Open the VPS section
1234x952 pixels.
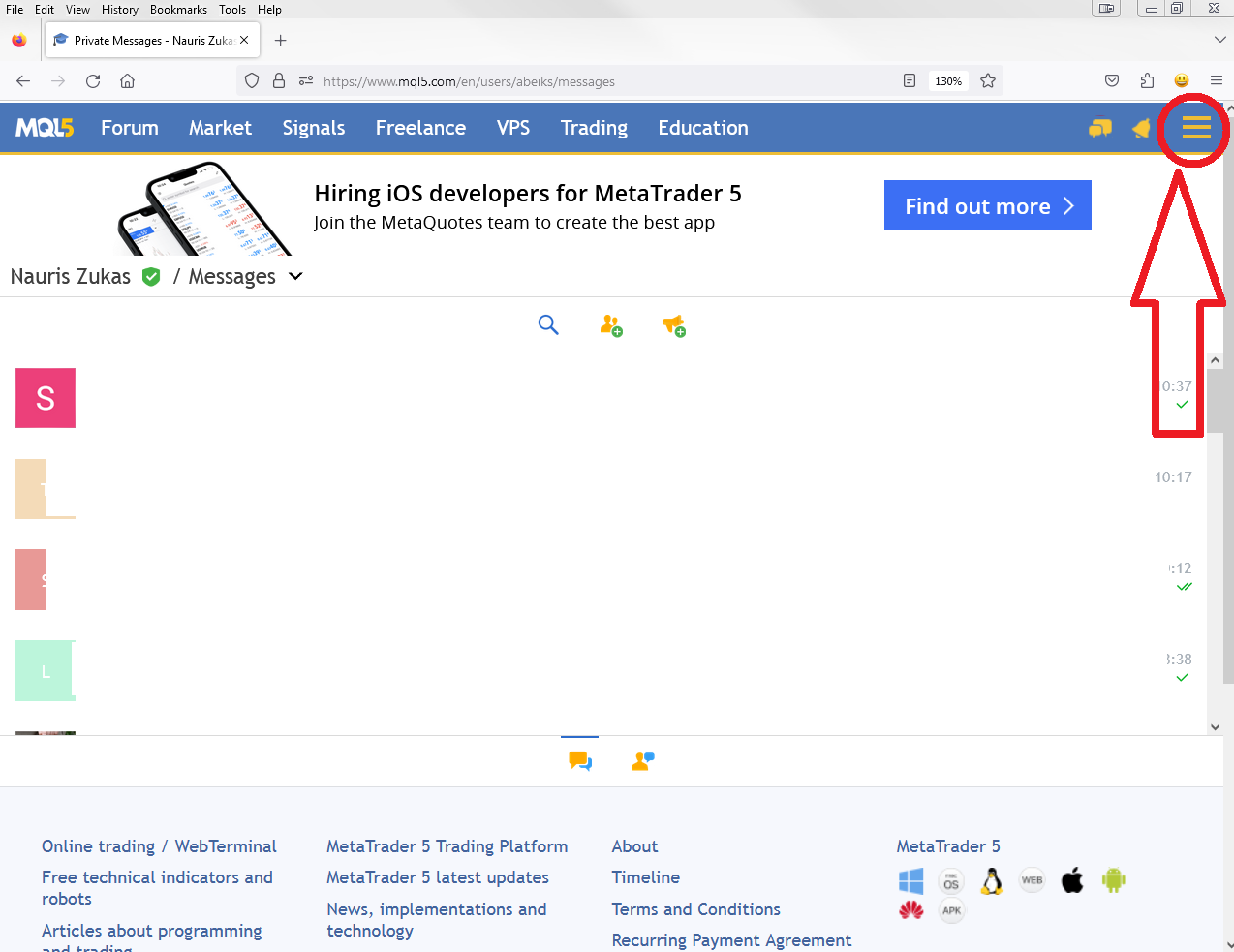tap(513, 128)
